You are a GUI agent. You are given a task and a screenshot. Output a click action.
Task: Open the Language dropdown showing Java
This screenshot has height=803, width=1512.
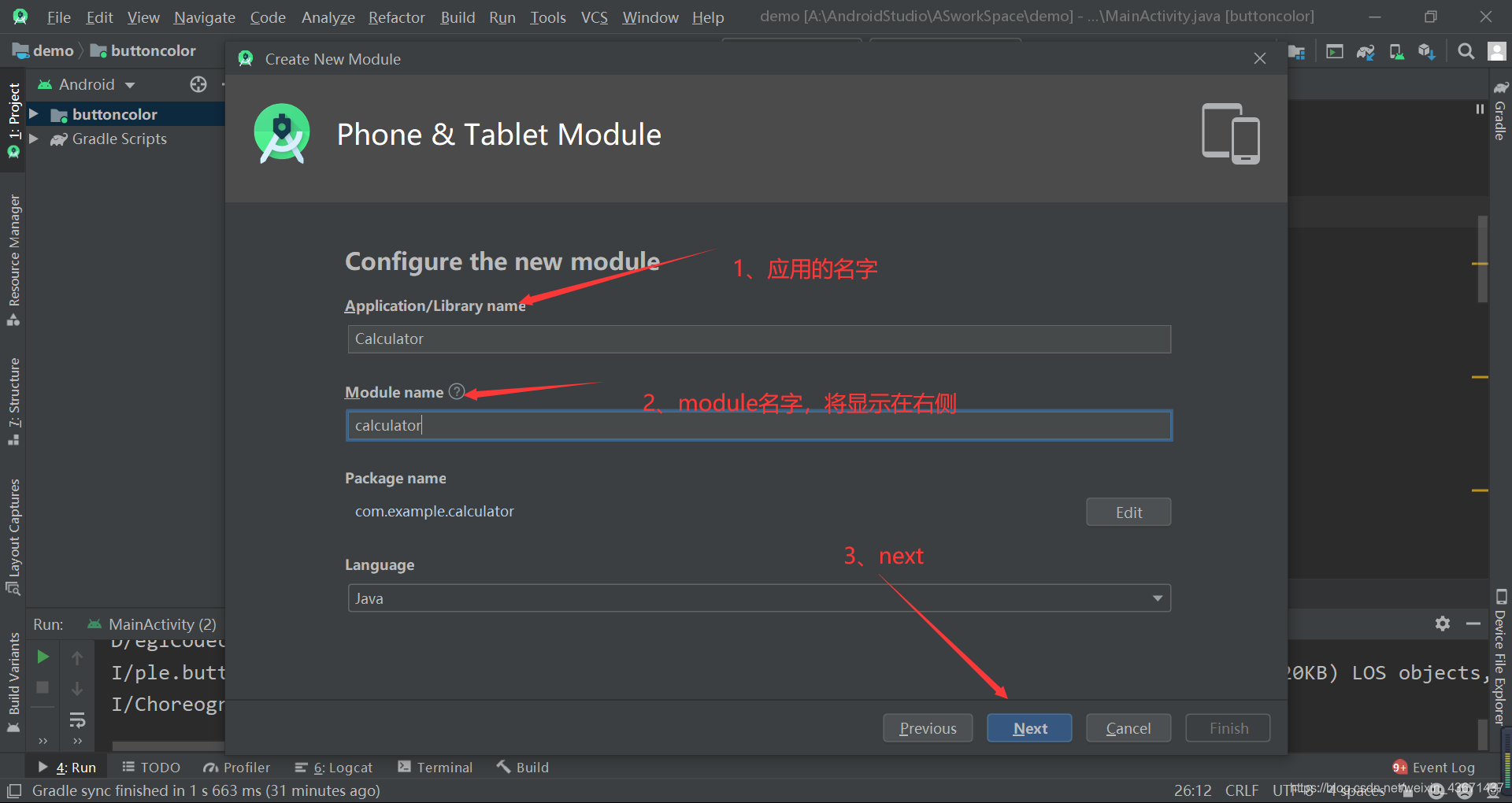pos(759,598)
